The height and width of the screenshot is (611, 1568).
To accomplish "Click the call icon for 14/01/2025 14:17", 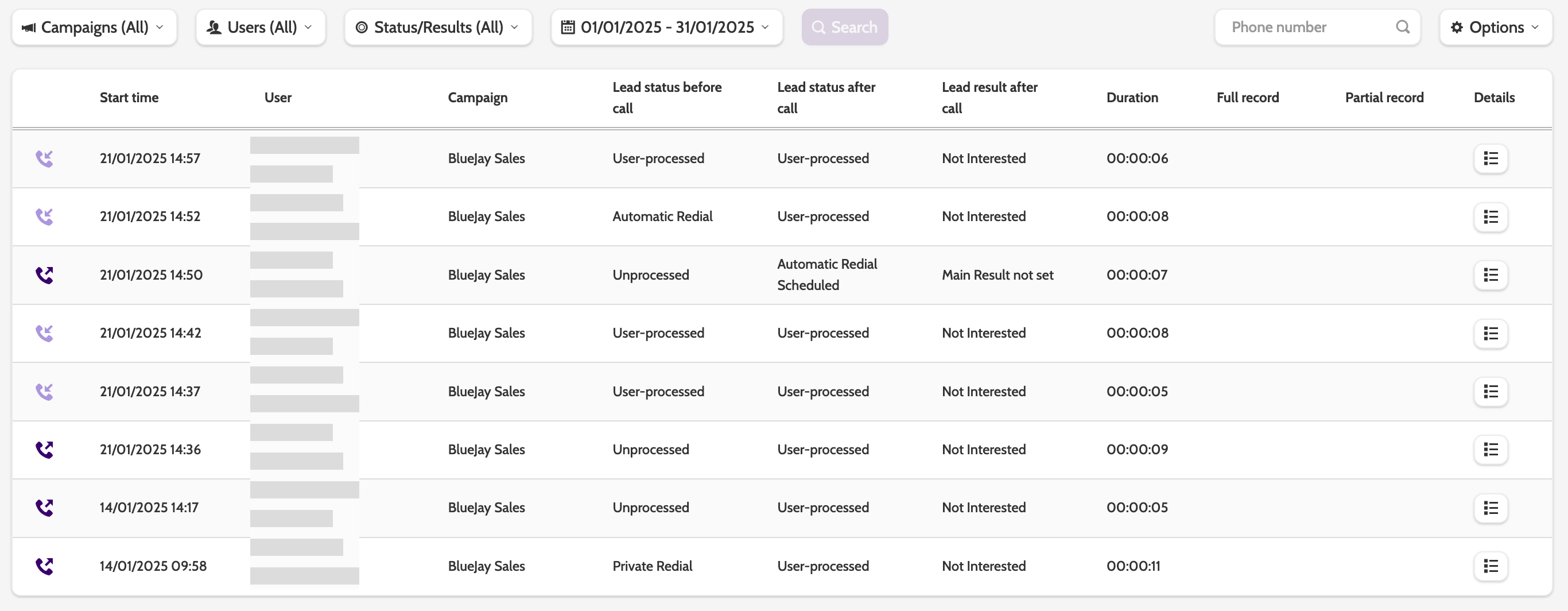I will point(44,508).
